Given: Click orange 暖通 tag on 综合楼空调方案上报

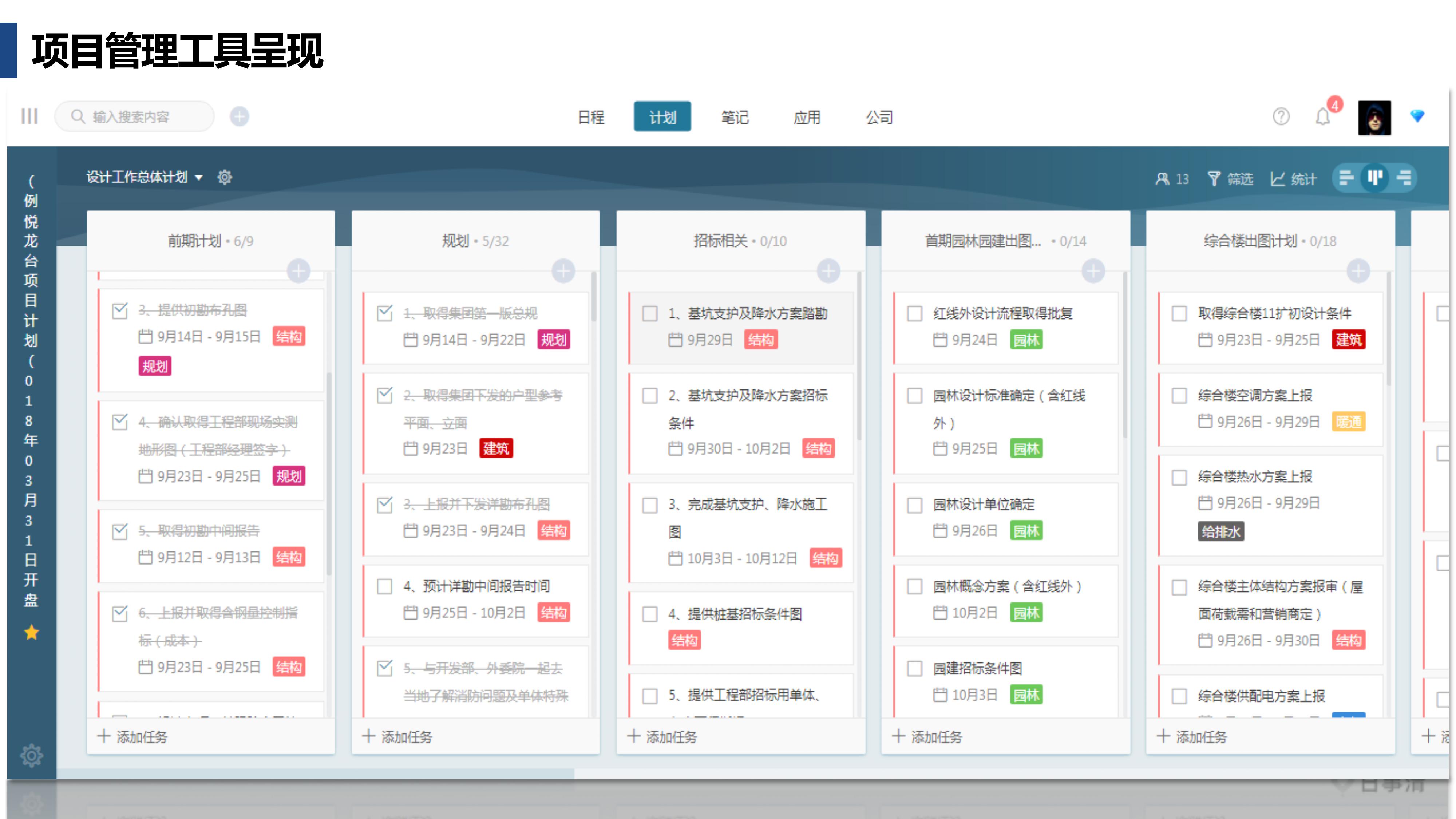Looking at the screenshot, I should 1349,422.
